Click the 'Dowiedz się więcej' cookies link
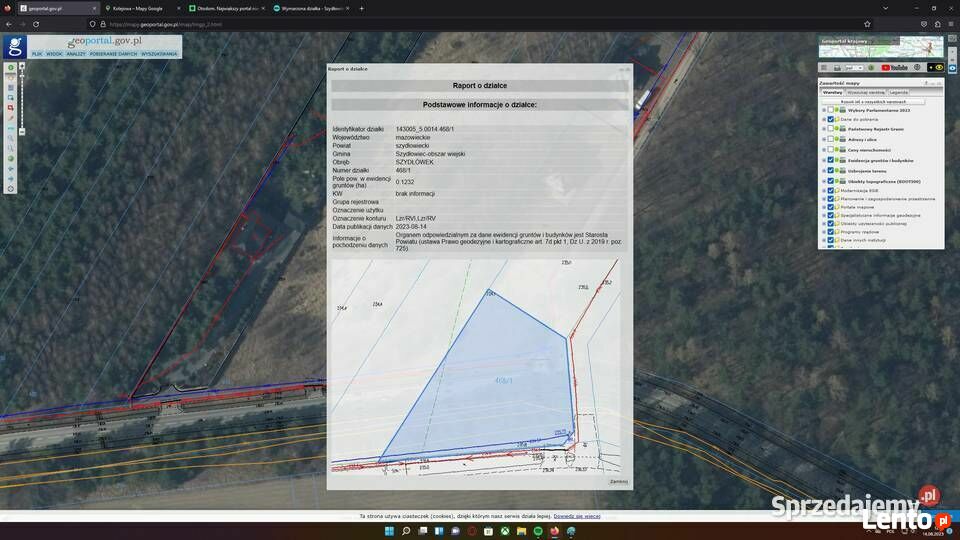This screenshot has width=960, height=540. (577, 516)
